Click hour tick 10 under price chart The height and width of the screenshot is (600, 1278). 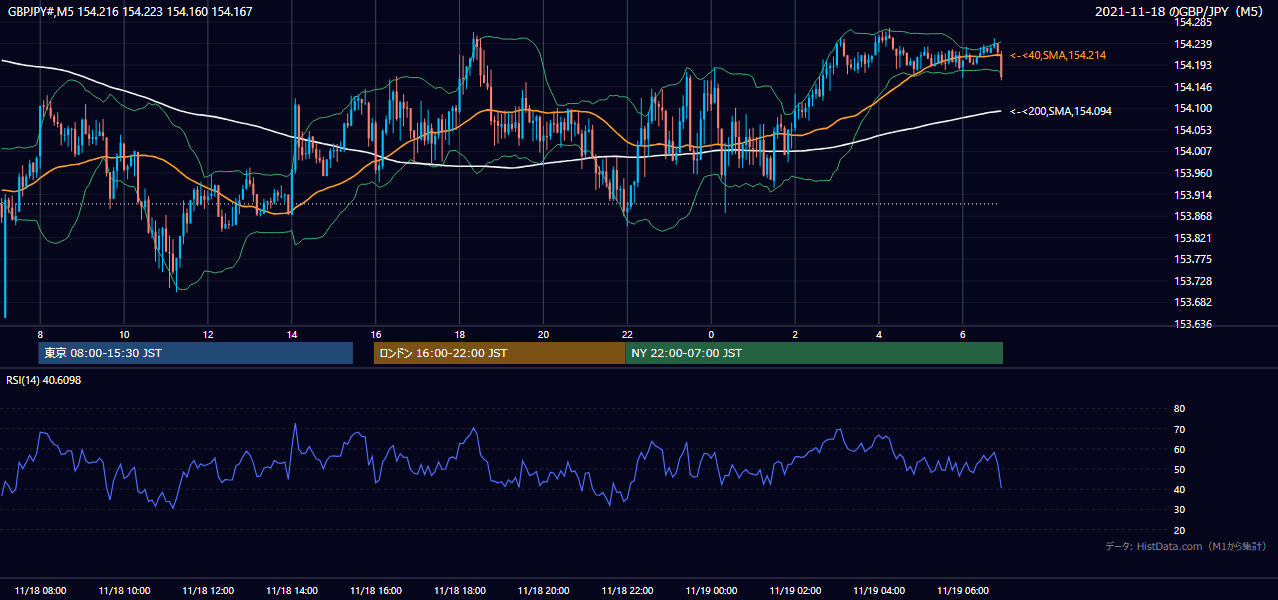pos(124,334)
